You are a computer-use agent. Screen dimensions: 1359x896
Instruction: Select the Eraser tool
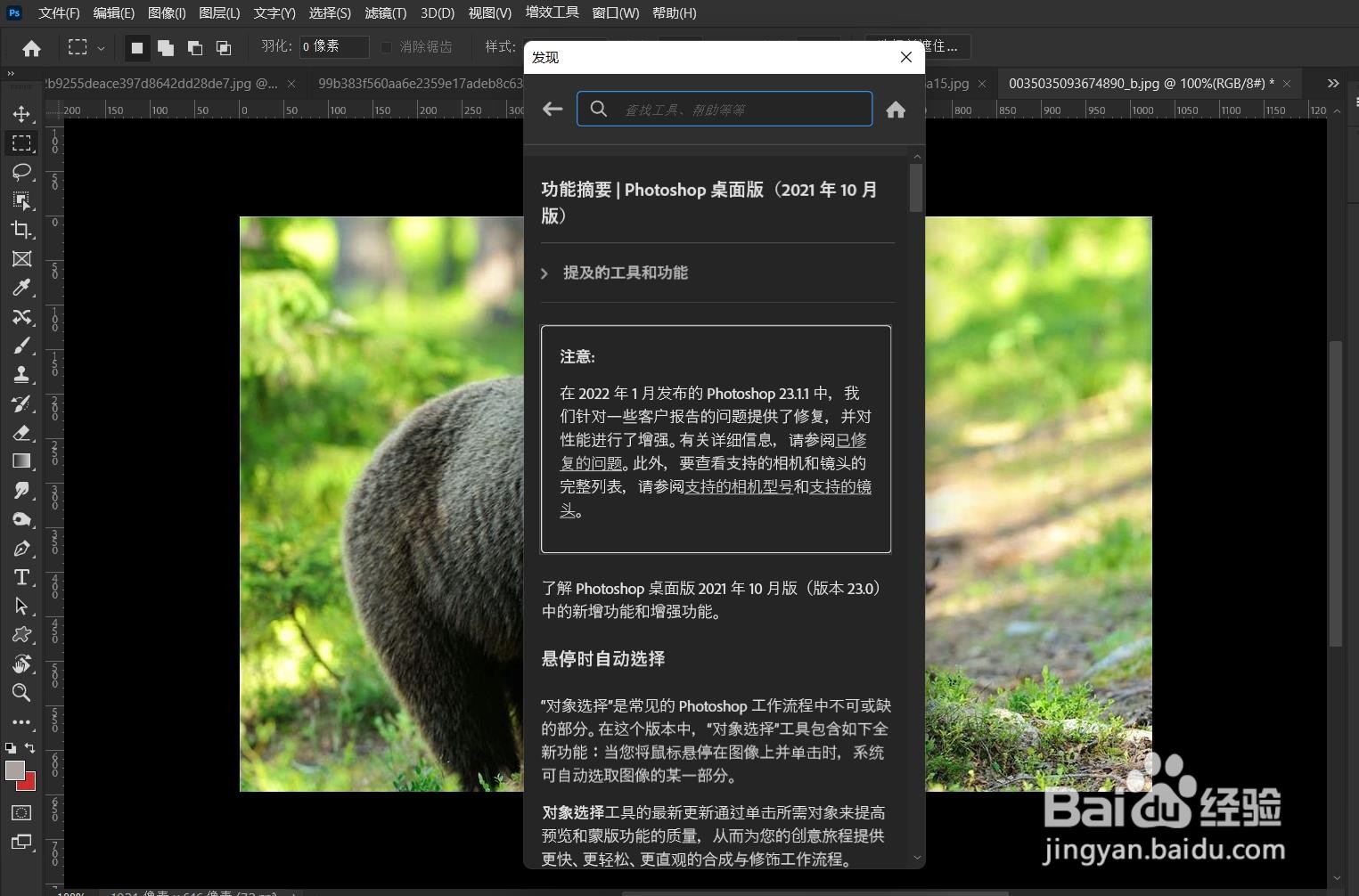(21, 432)
